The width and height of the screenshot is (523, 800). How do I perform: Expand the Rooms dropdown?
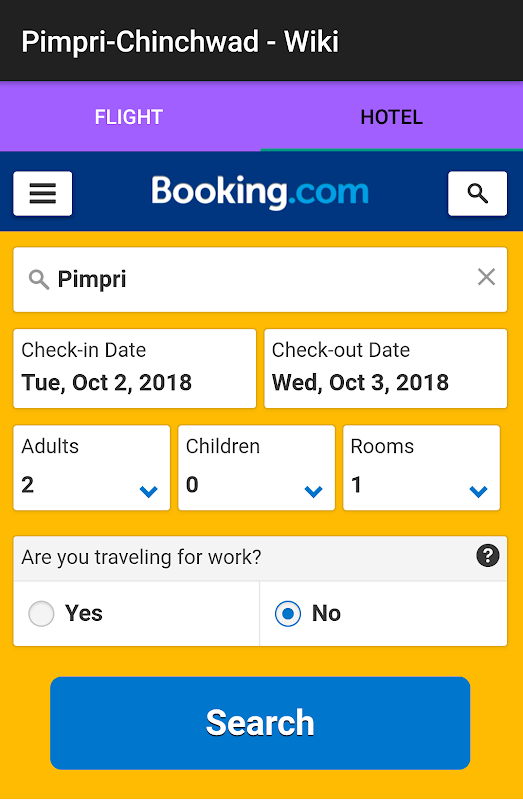[x=421, y=468]
